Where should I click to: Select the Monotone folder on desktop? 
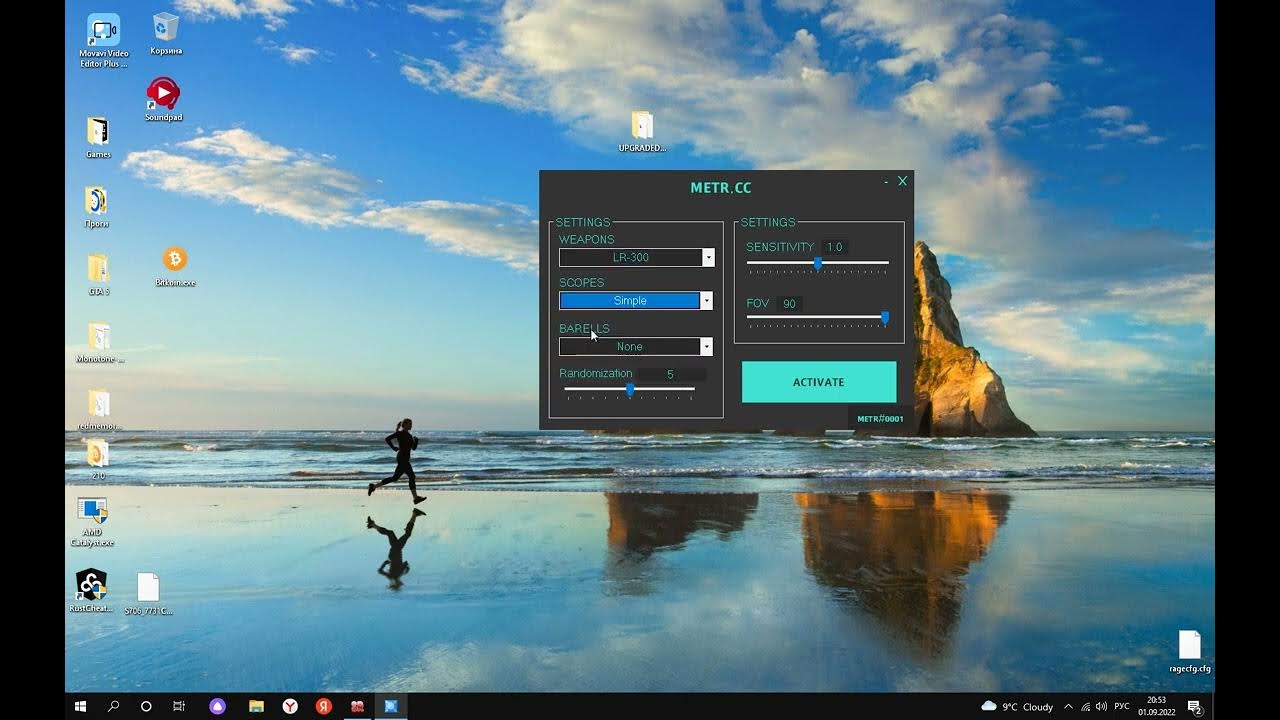(x=99, y=343)
